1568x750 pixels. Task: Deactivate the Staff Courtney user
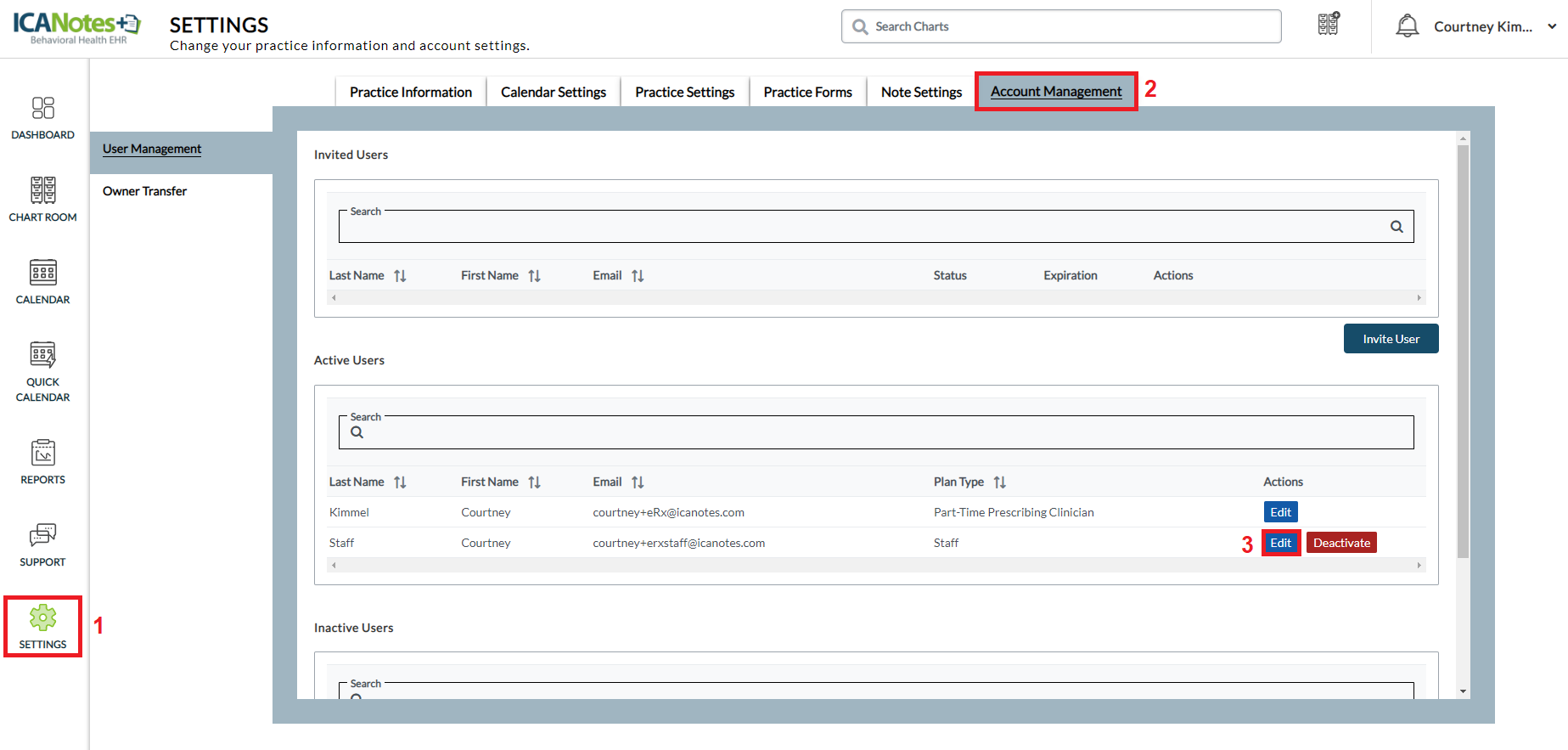[x=1340, y=543]
